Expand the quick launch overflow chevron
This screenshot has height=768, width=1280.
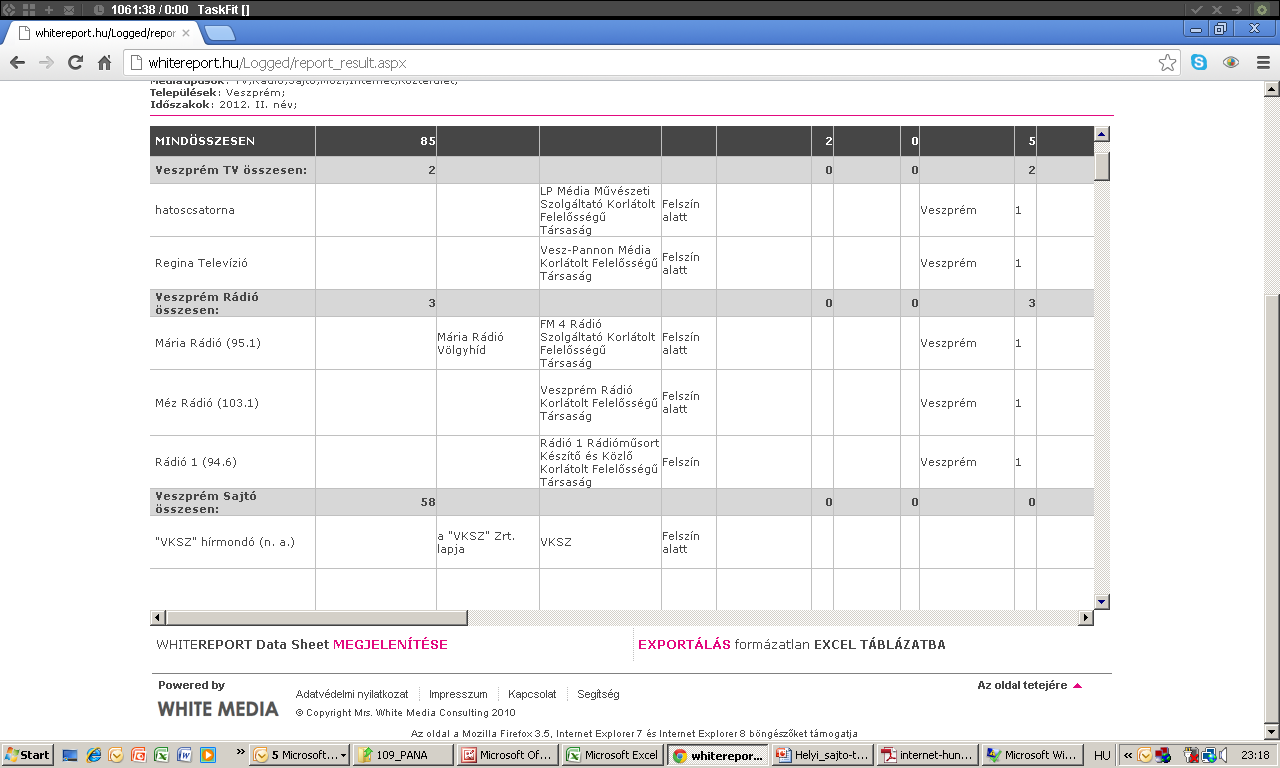pyautogui.click(x=241, y=753)
